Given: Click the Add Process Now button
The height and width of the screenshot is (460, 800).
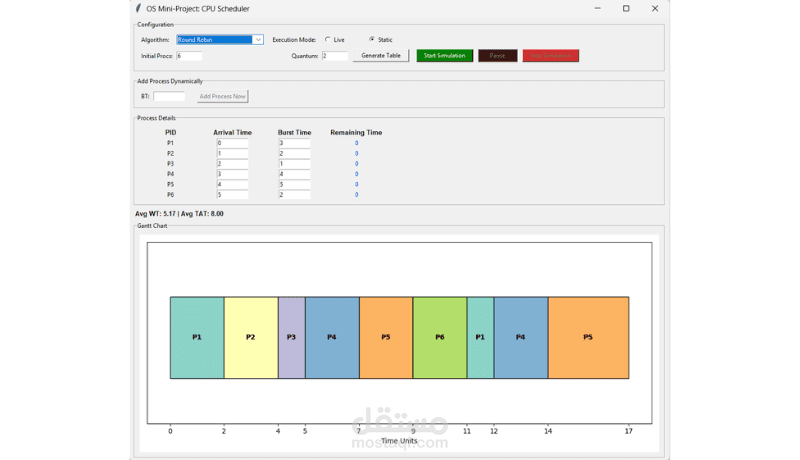Looking at the screenshot, I should [x=222, y=96].
